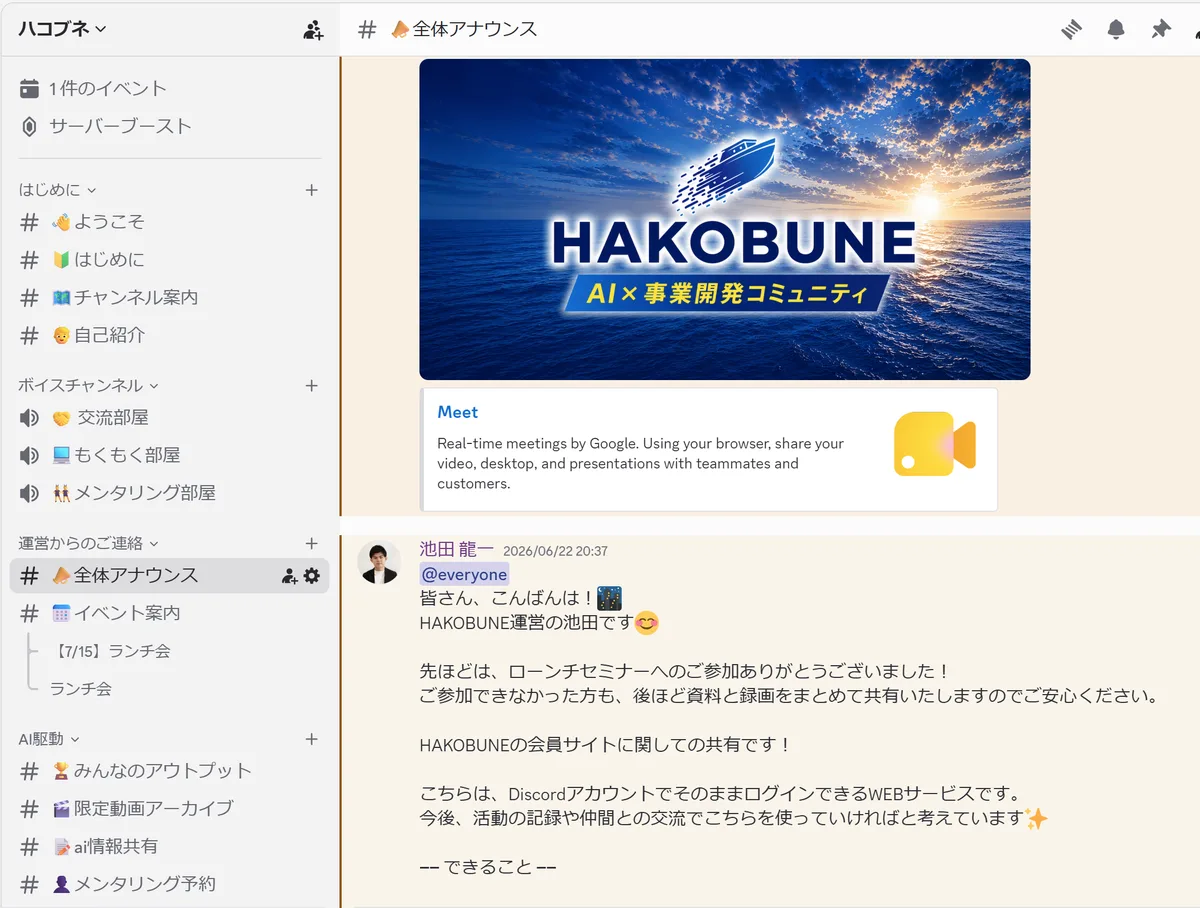Join the もくもく部屋 voice channel
The image size is (1200, 908).
(170, 456)
